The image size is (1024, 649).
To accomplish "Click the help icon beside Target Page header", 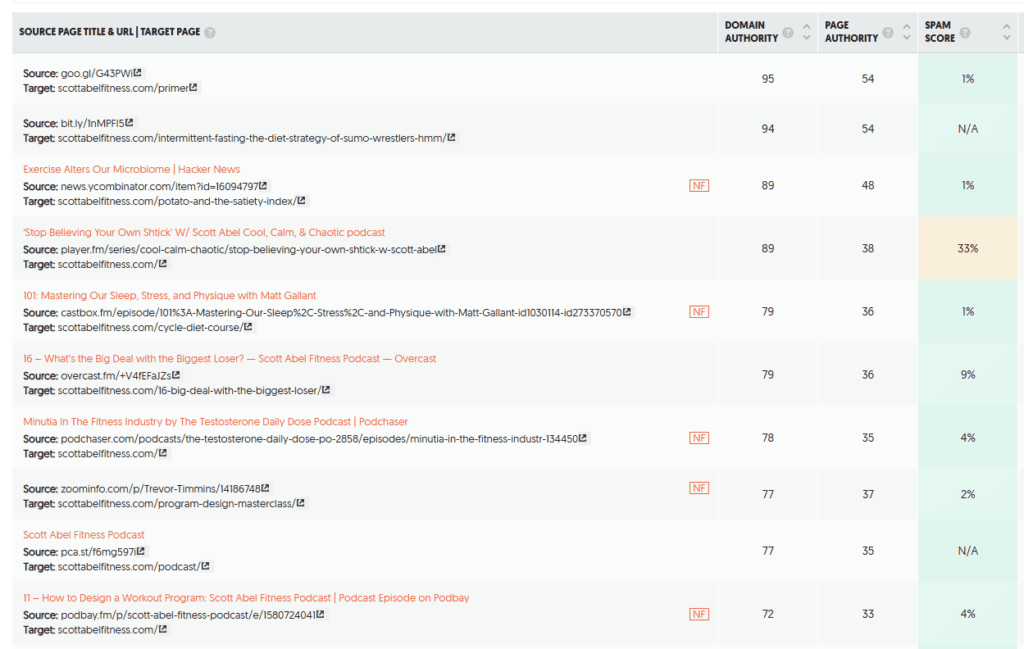I will click(210, 32).
